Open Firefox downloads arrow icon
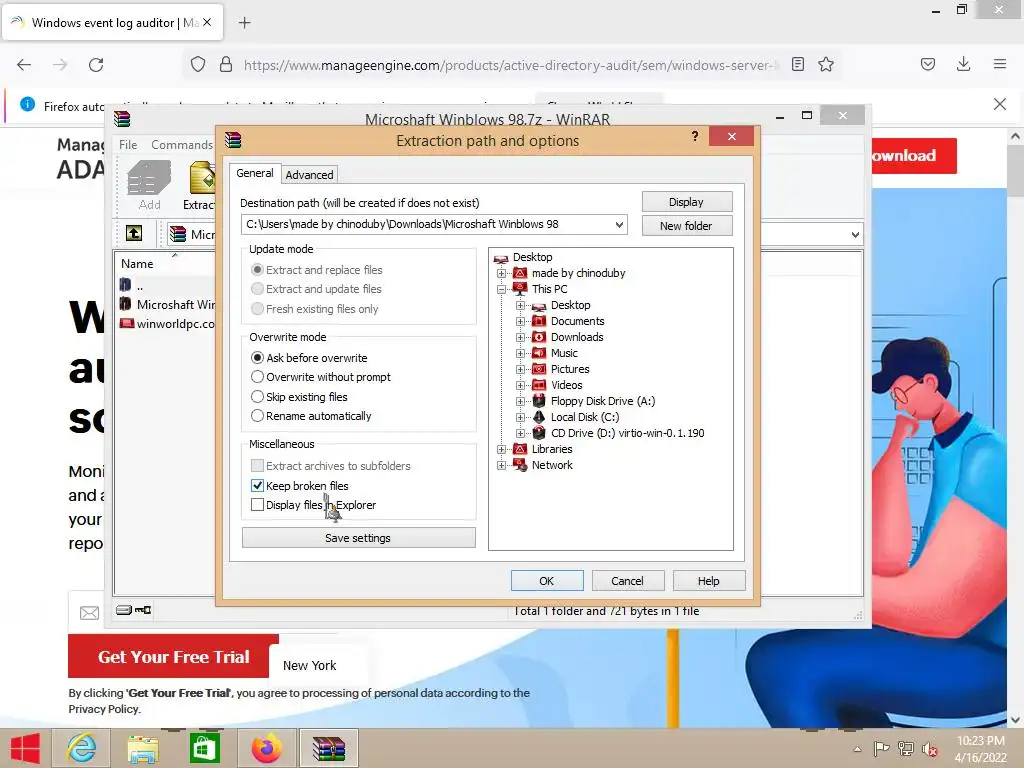 (x=963, y=64)
